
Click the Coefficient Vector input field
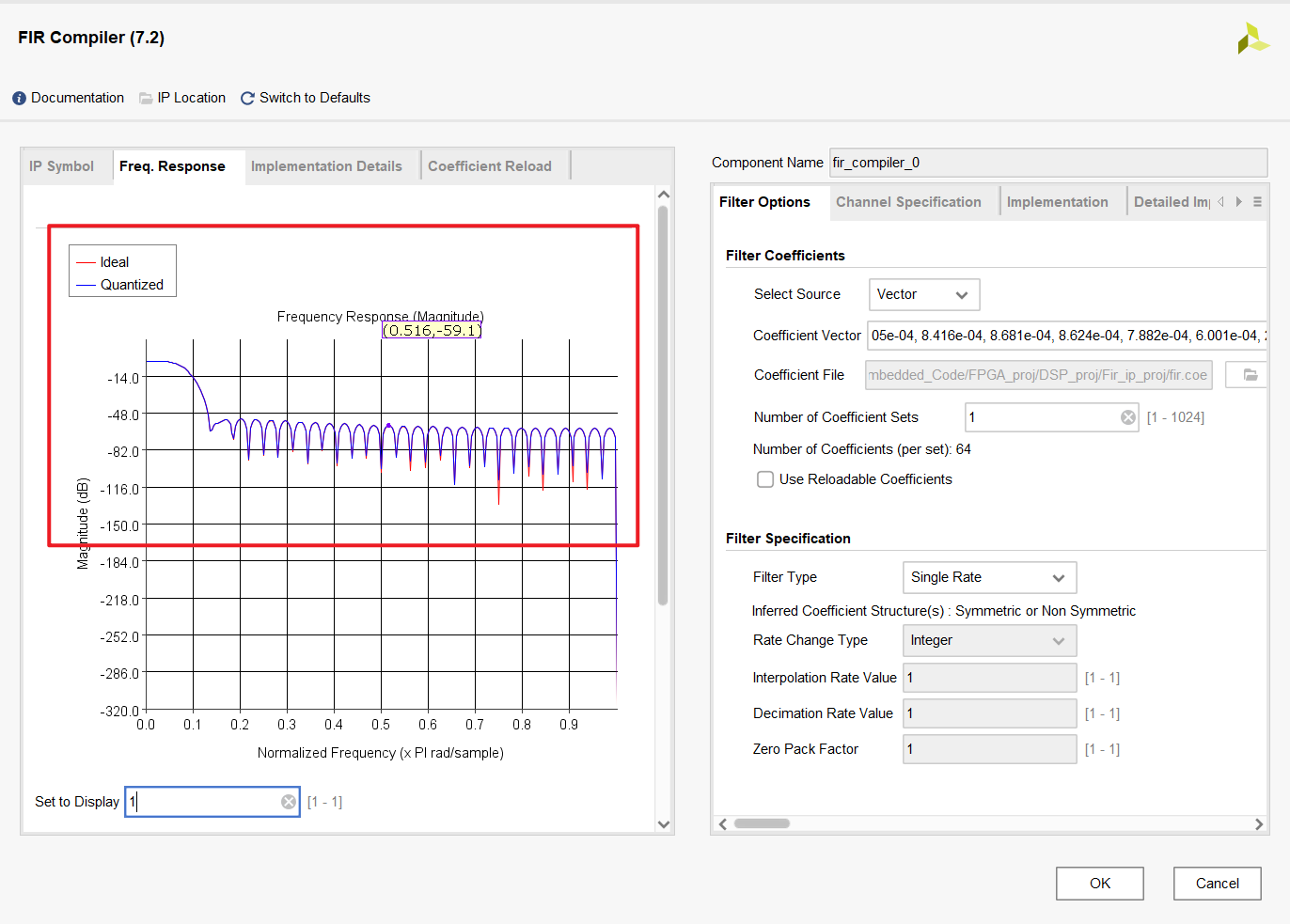click(x=1067, y=336)
